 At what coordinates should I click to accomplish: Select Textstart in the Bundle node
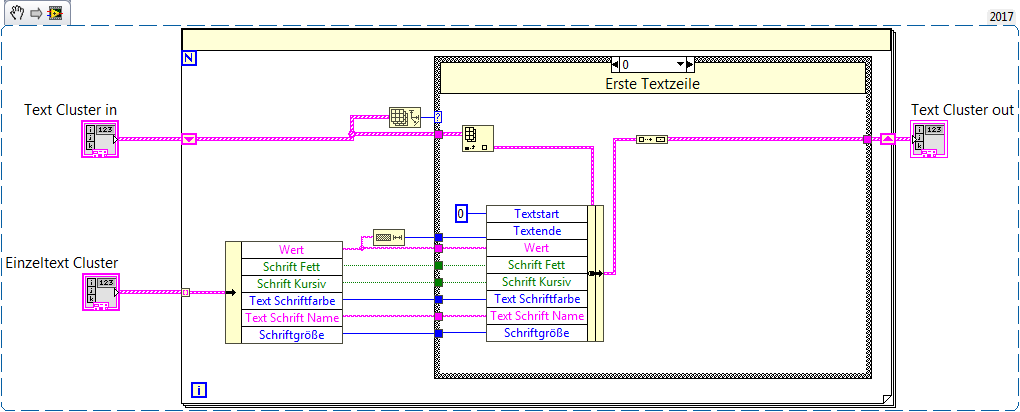[x=537, y=213]
